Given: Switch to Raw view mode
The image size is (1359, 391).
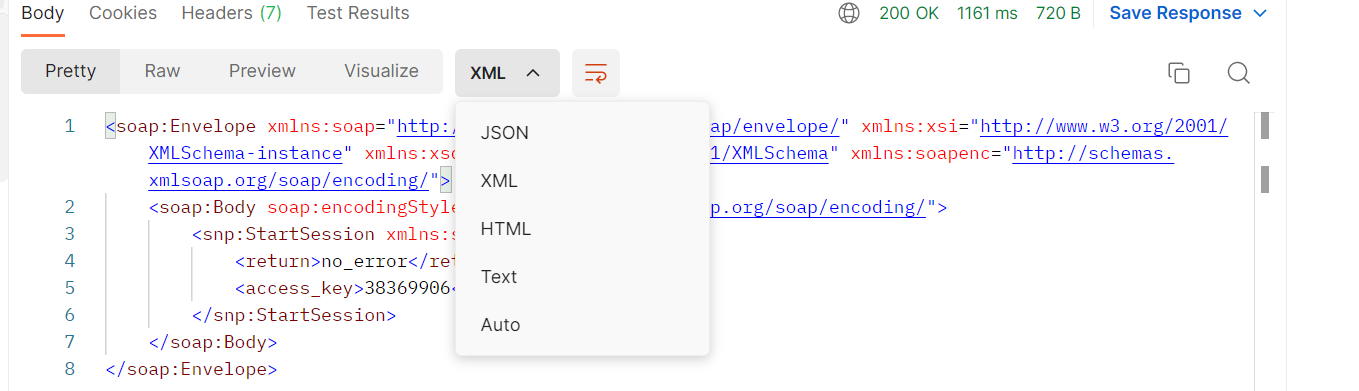Looking at the screenshot, I should pos(162,71).
